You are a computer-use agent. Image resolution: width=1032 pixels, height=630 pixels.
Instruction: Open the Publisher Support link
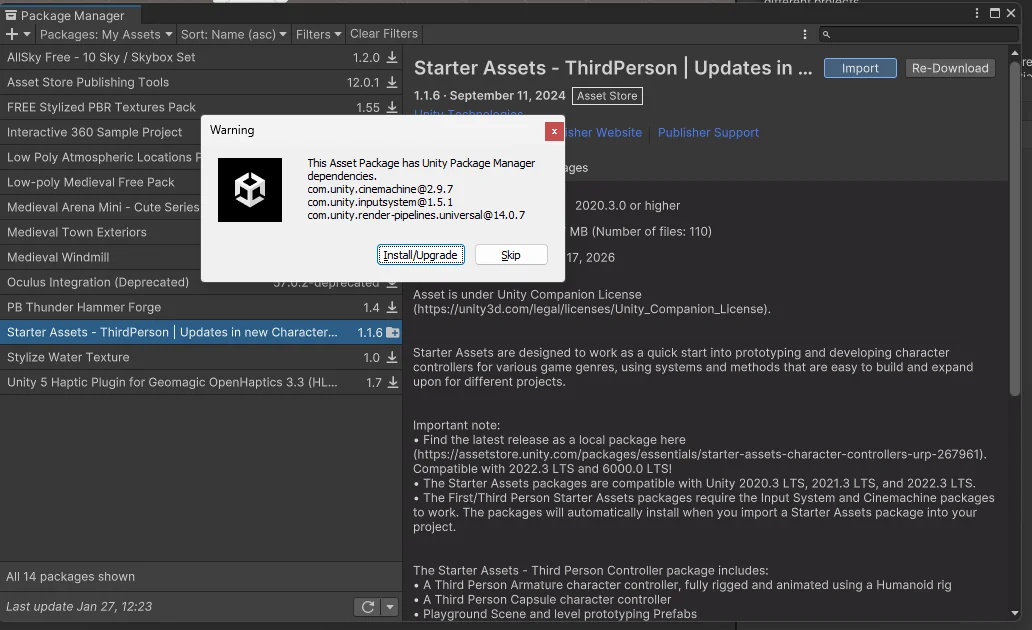coord(708,133)
